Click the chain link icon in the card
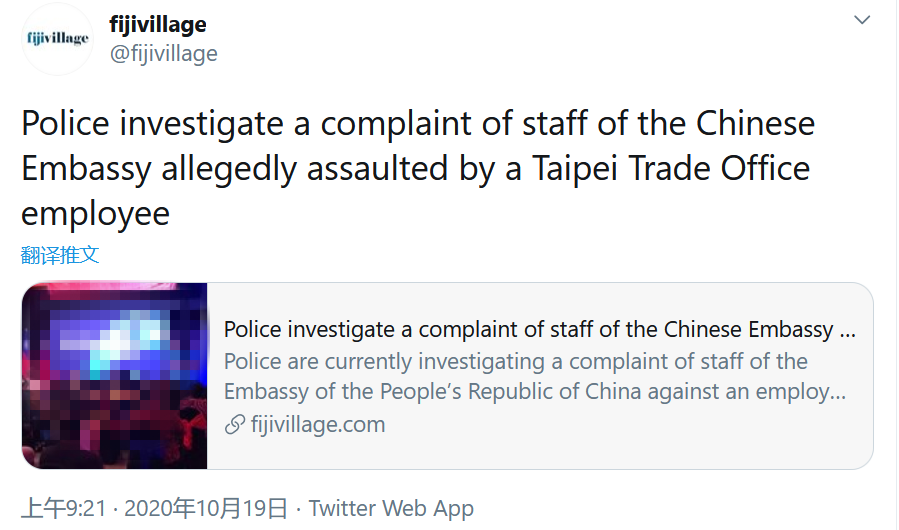 pos(234,424)
